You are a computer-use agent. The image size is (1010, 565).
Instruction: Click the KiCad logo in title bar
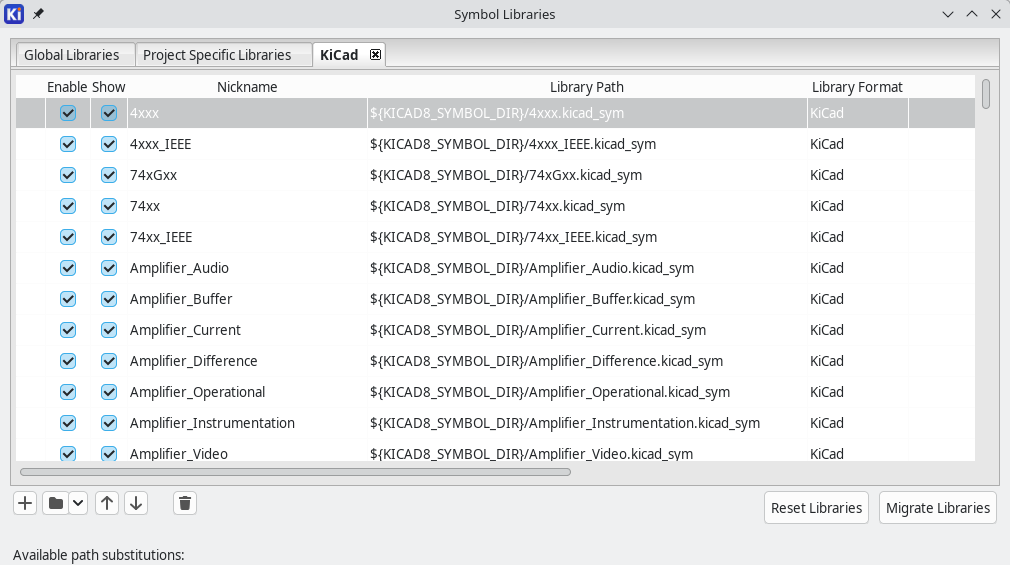(15, 14)
